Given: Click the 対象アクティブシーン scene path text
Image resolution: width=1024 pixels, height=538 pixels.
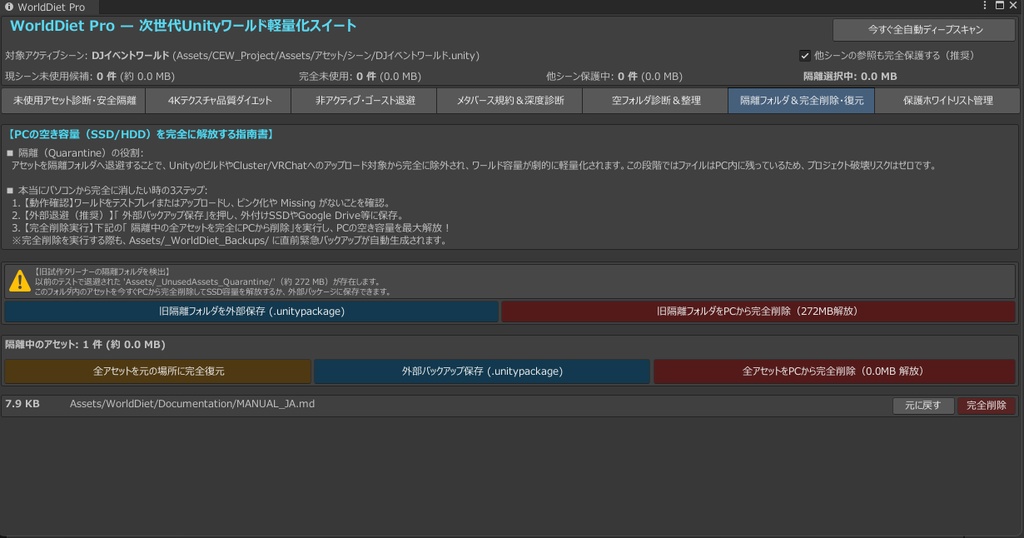Looking at the screenshot, I should 242,55.
